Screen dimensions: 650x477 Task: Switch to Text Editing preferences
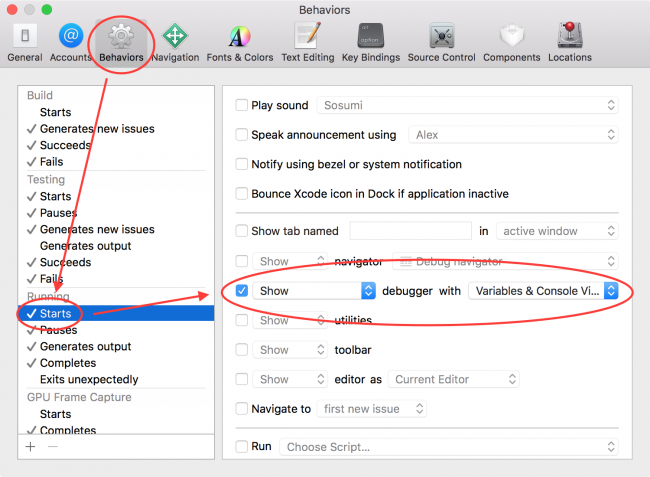[306, 41]
